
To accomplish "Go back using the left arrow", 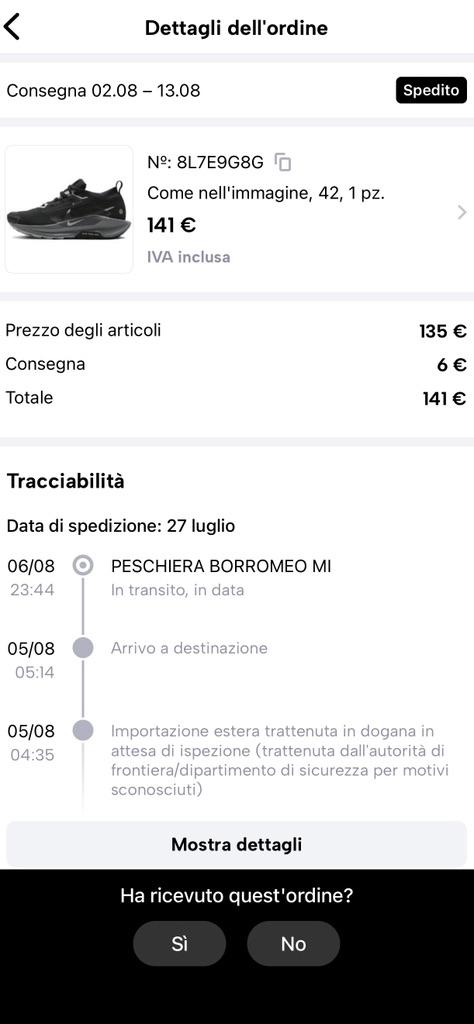I will pos(12,27).
